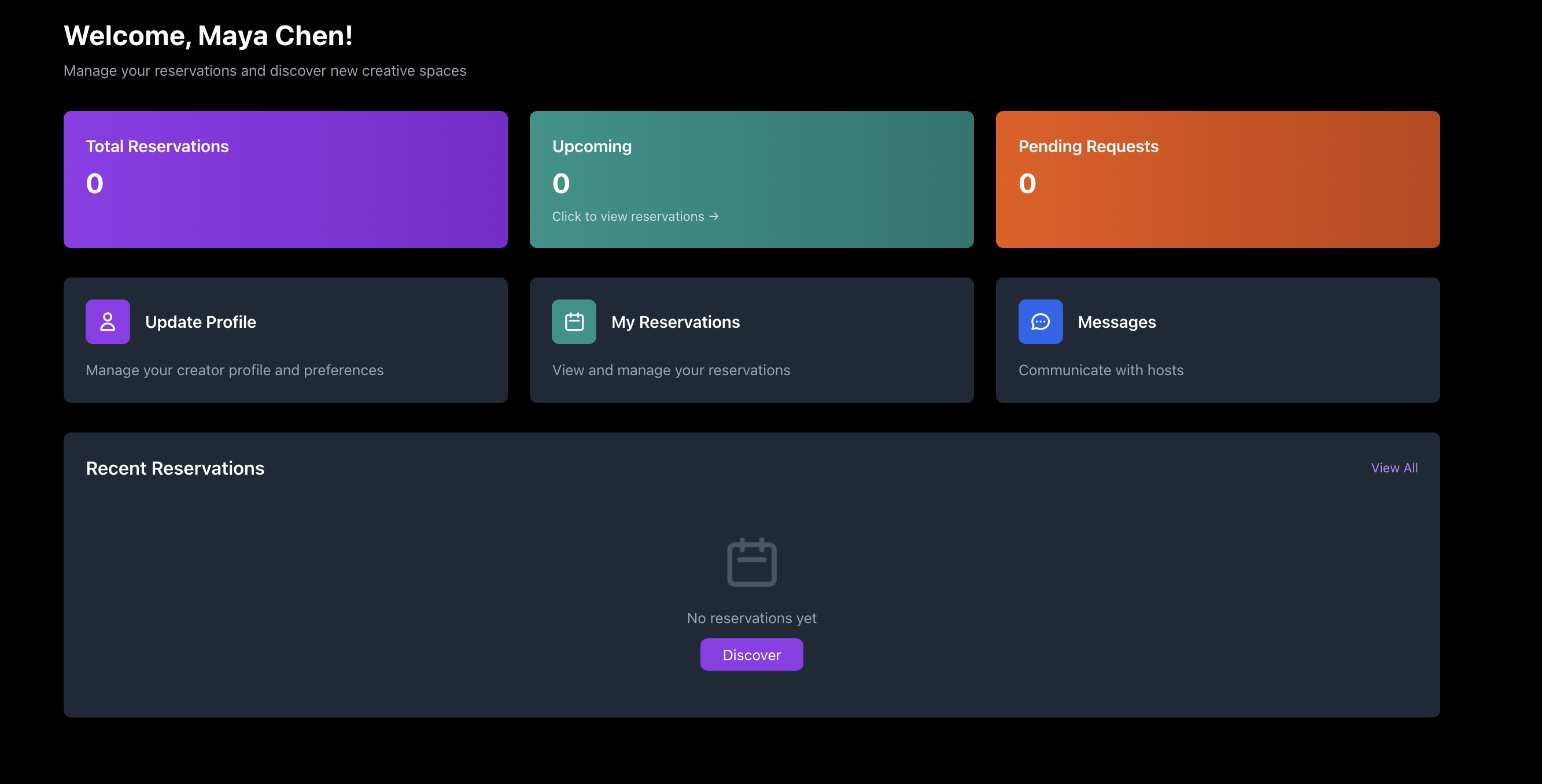Viewport: 1542px width, 784px height.
Task: Click the purple person icon for Update Profile
Action: point(107,321)
